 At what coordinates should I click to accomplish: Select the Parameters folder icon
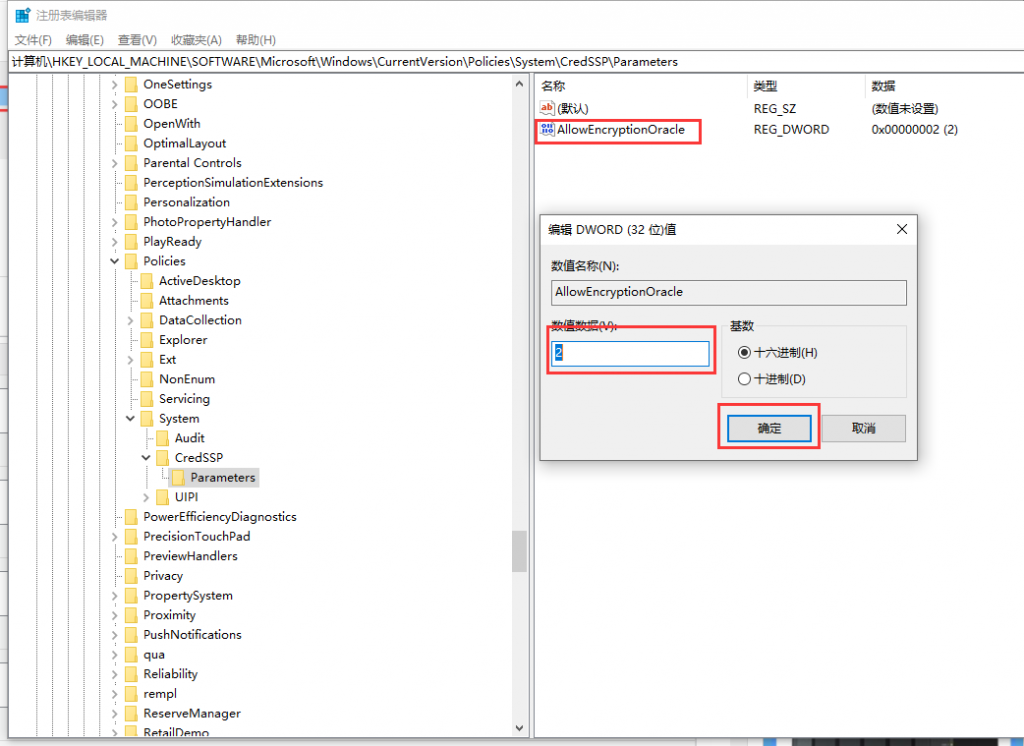pos(179,478)
